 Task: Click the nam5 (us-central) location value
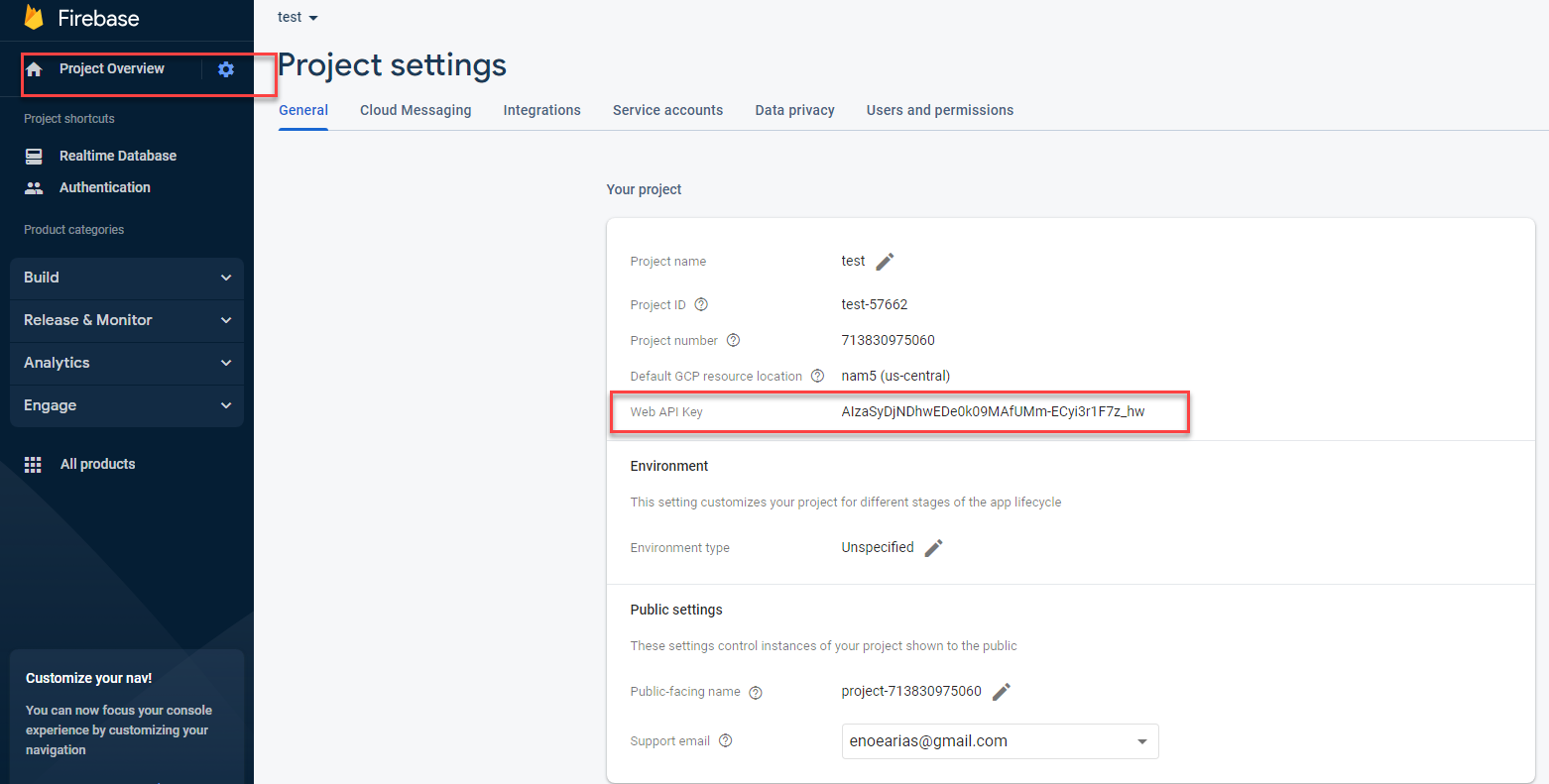tap(895, 376)
